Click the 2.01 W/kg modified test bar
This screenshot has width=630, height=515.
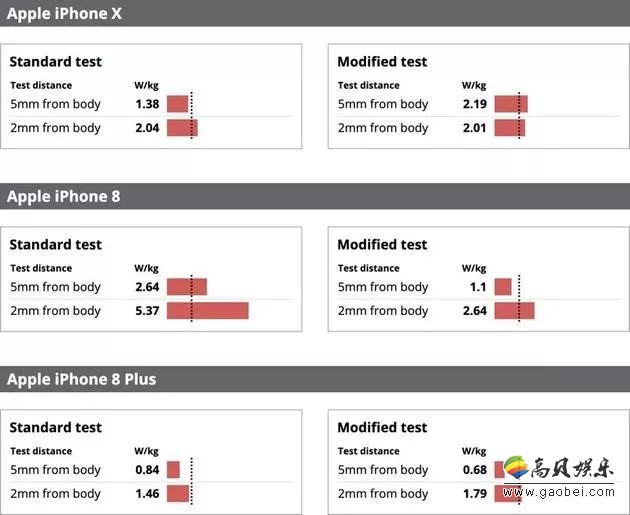tap(510, 128)
